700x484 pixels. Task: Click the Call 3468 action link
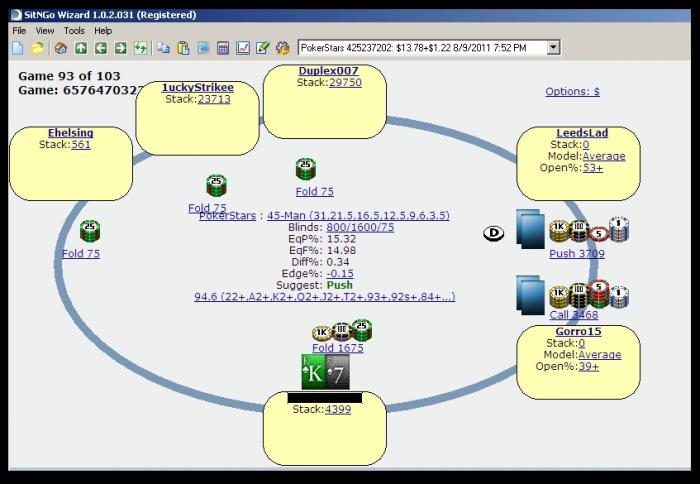pyautogui.click(x=574, y=315)
